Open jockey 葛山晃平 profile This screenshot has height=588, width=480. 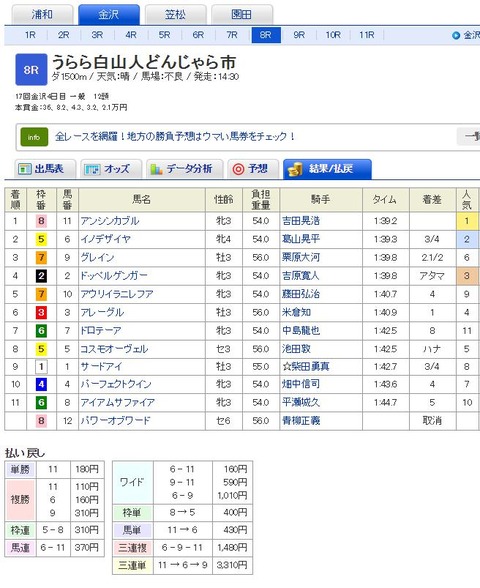[301, 239]
